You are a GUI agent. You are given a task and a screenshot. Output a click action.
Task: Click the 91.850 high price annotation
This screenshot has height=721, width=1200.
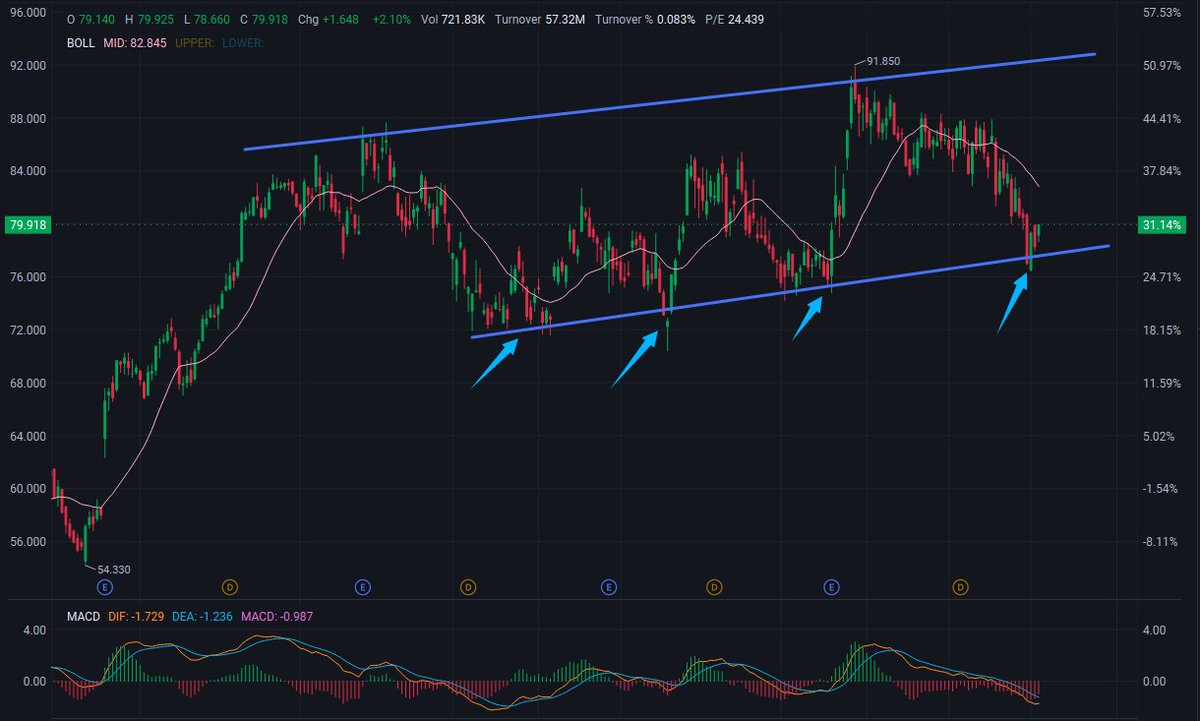point(884,61)
